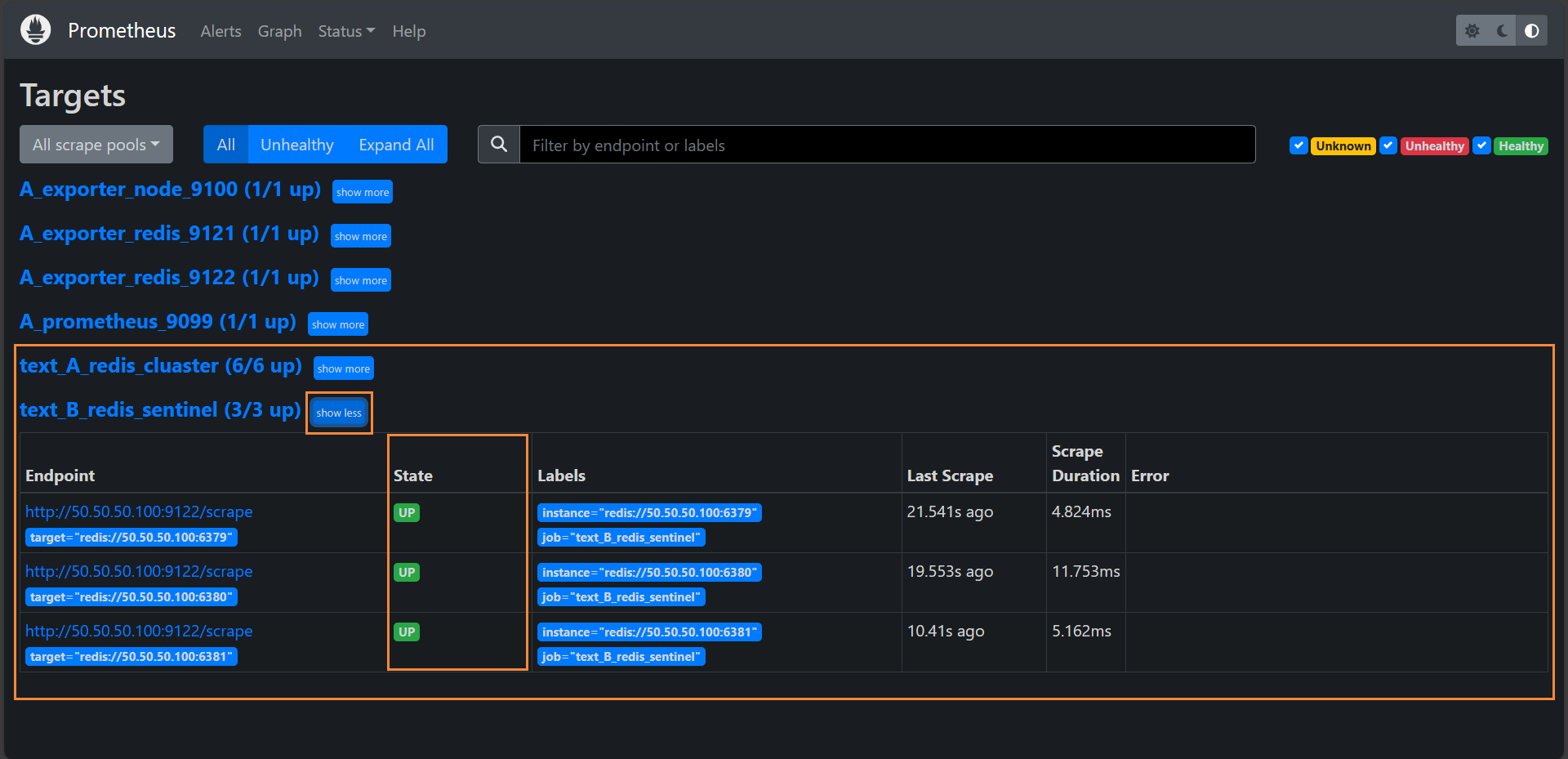This screenshot has height=759, width=1568.
Task: Click the 11.753ms scrape duration
Action: [1086, 571]
